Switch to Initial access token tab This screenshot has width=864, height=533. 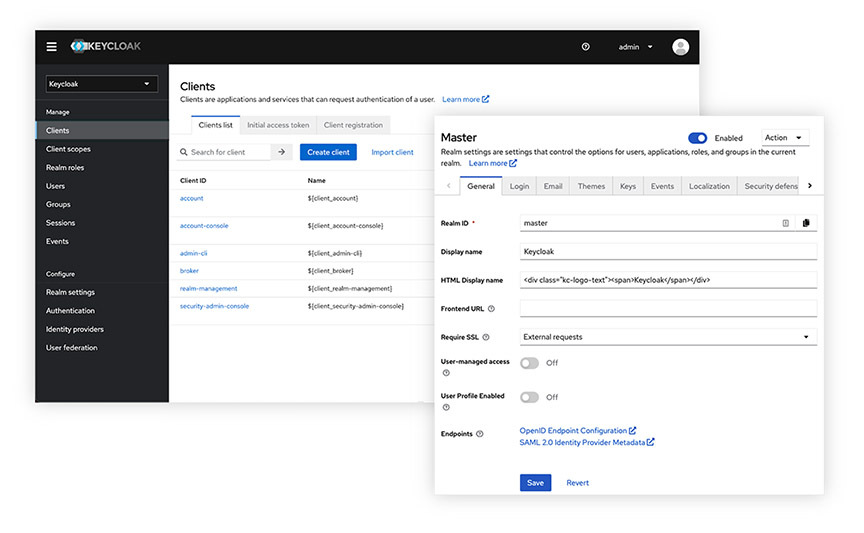tap(278, 125)
